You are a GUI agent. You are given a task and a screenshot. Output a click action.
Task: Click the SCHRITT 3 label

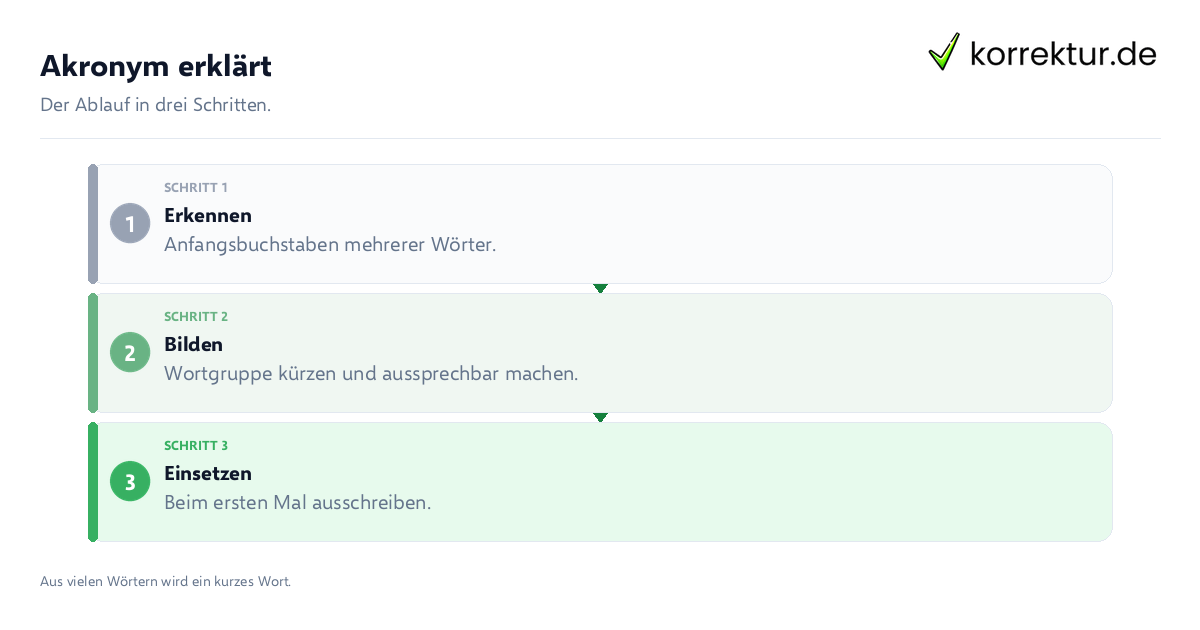point(196,445)
